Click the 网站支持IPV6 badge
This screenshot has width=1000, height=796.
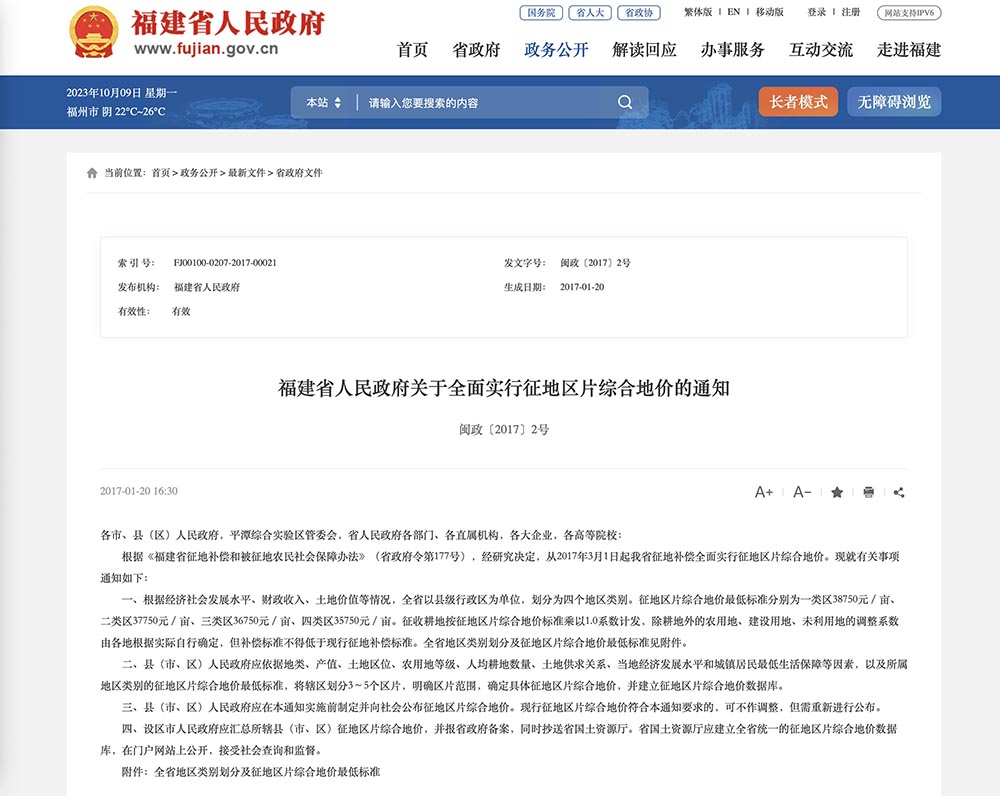tap(909, 12)
